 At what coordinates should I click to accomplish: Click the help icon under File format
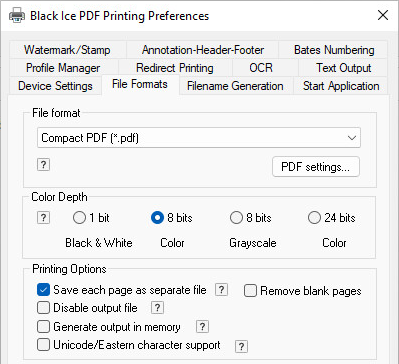click(43, 165)
